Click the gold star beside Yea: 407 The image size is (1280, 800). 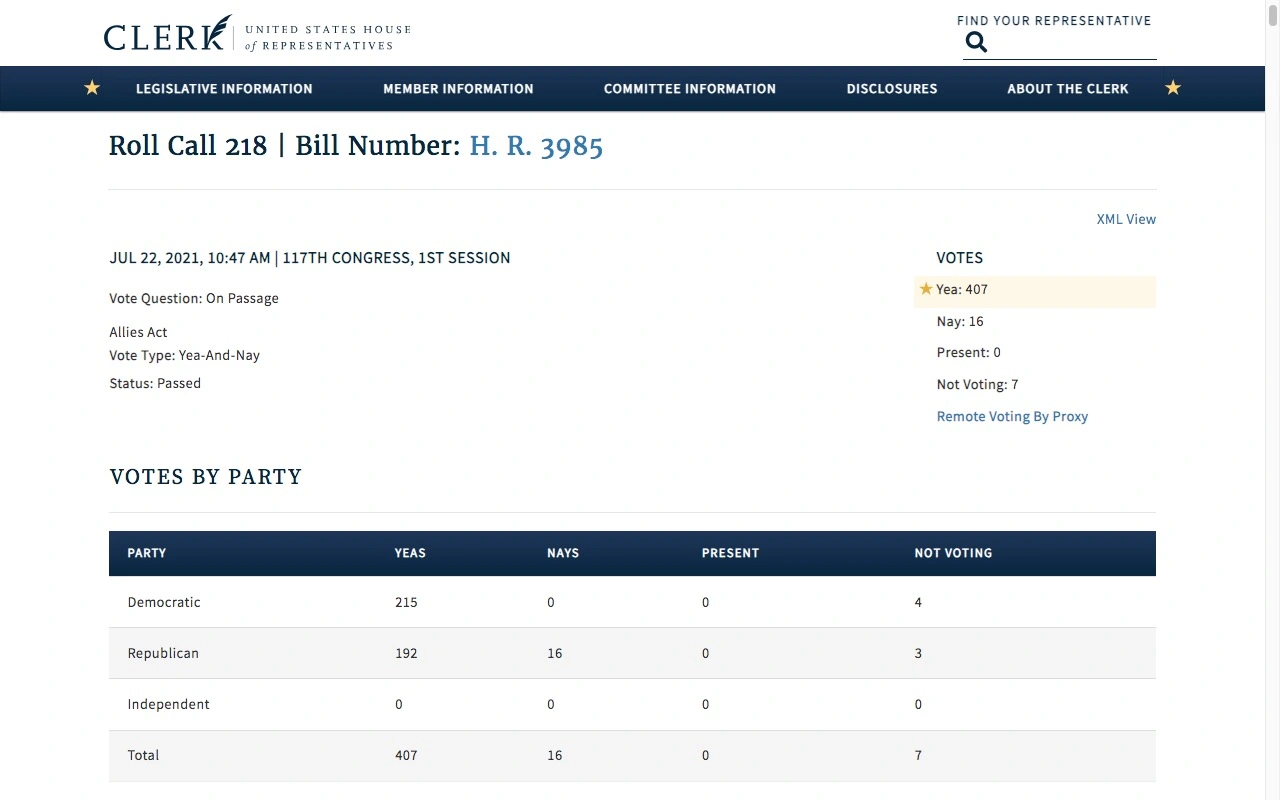pos(925,289)
